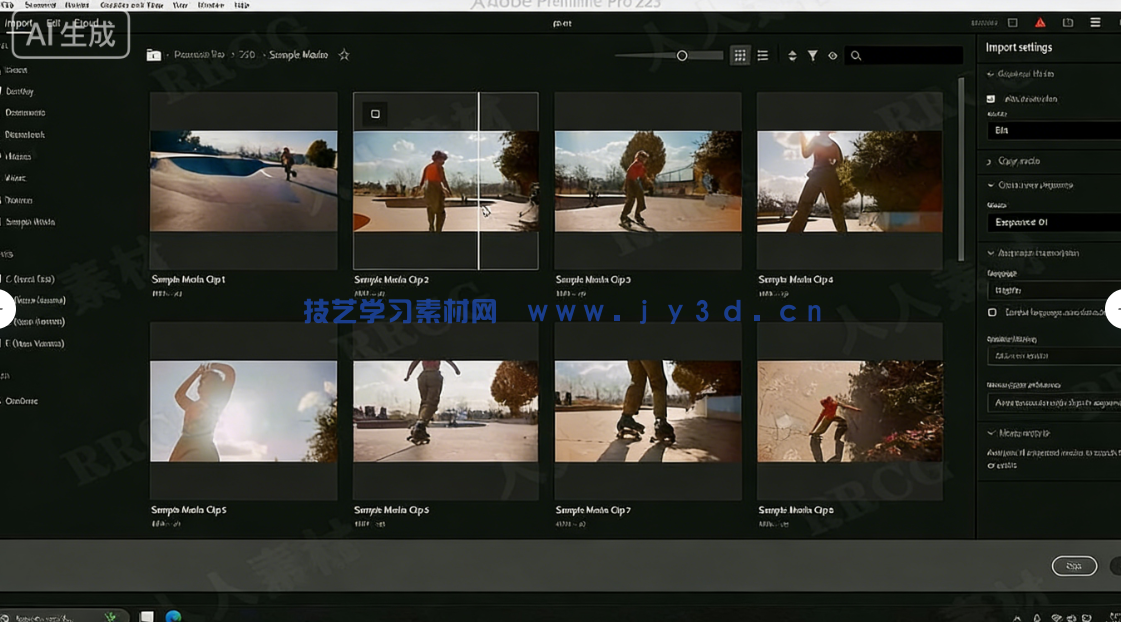
Task: Click the preview eye icon near search
Action: (832, 55)
